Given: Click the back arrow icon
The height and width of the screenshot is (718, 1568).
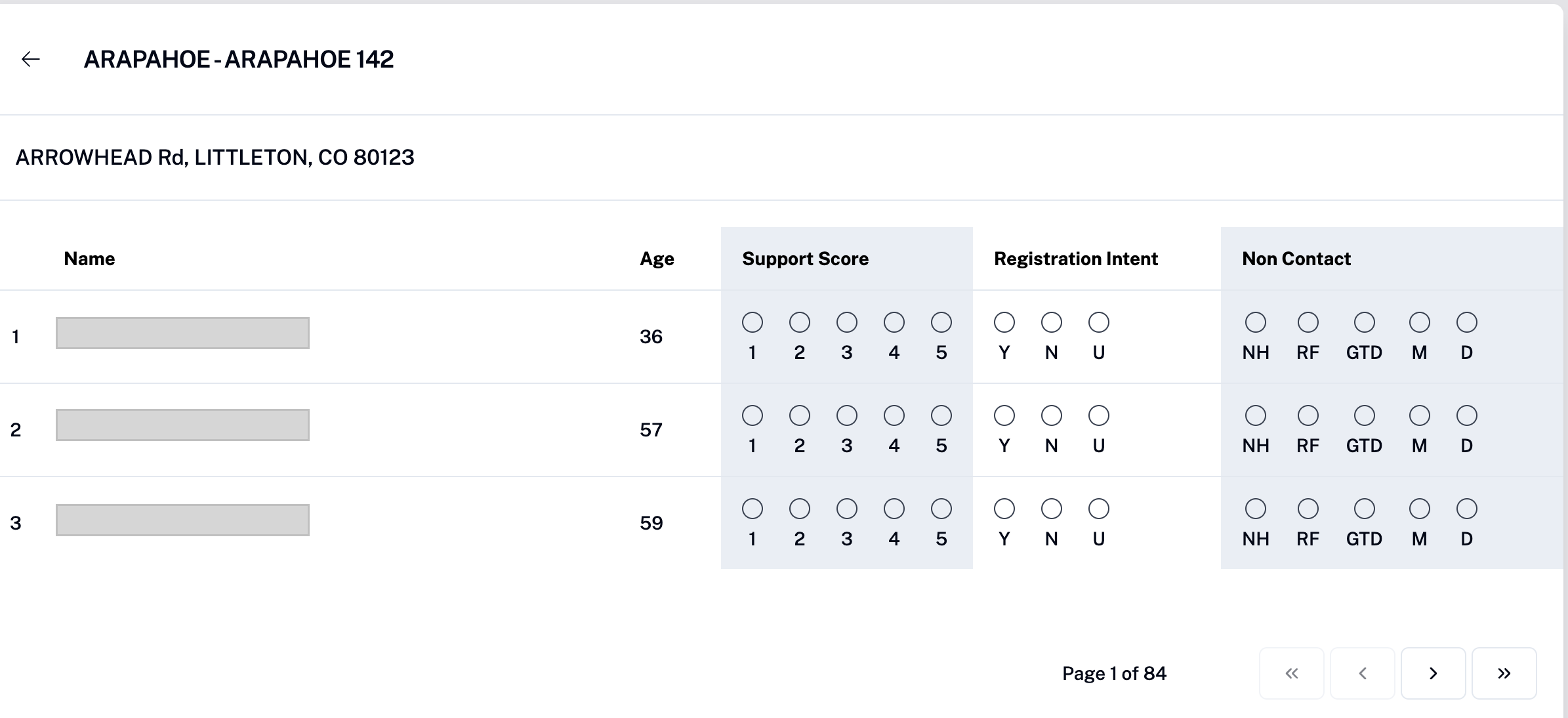Looking at the screenshot, I should pyautogui.click(x=31, y=60).
